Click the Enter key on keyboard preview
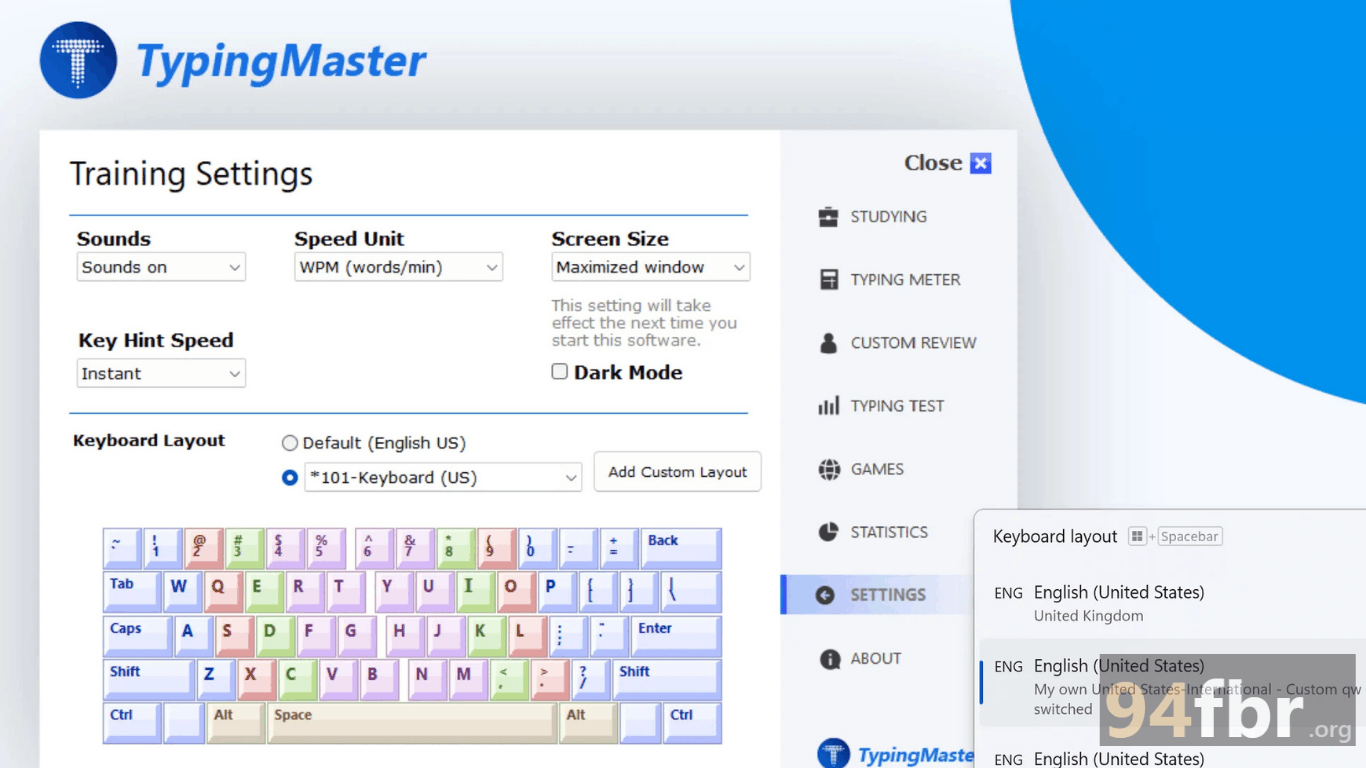 pyautogui.click(x=675, y=636)
